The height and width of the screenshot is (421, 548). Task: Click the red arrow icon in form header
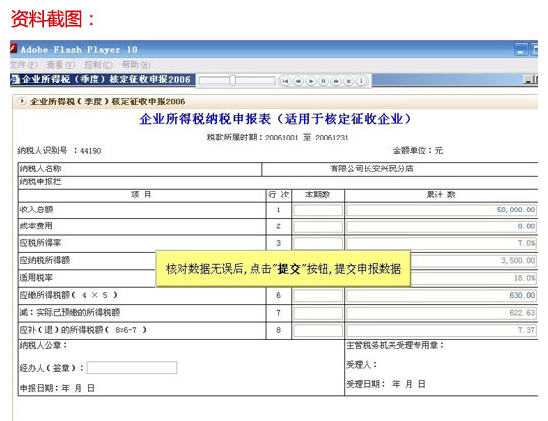click(x=22, y=101)
